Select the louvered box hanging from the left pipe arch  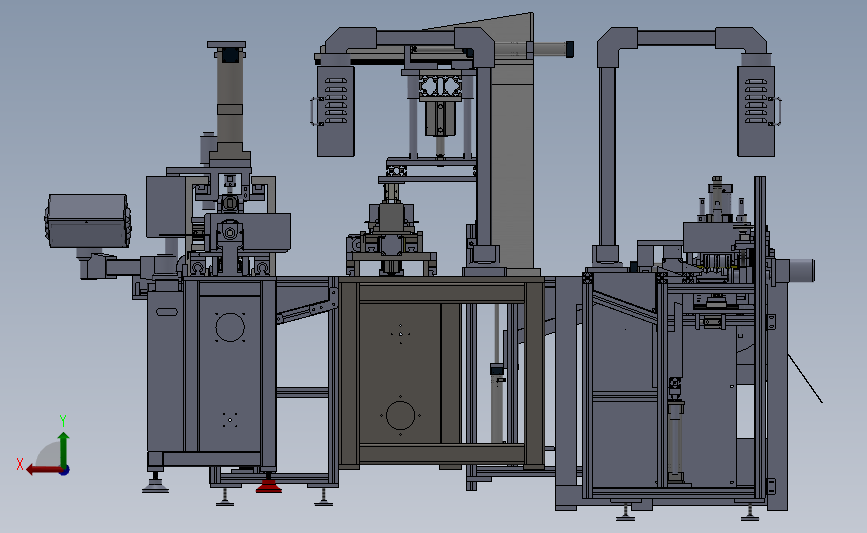[x=336, y=111]
